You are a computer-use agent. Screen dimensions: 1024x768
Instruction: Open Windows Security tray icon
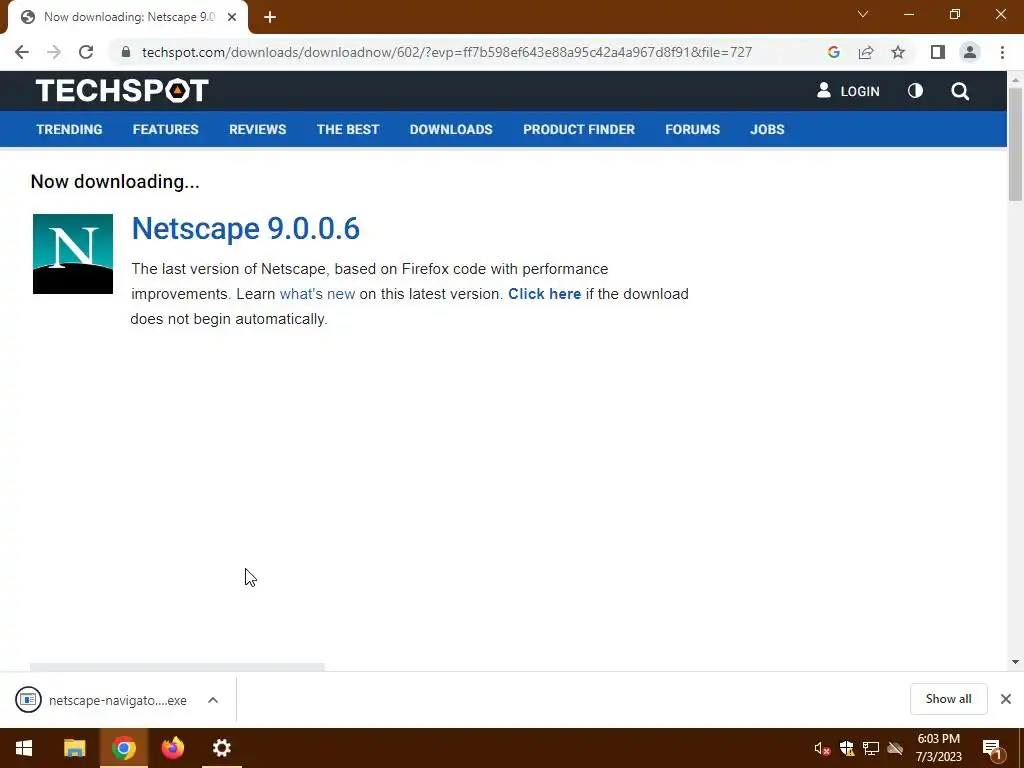coord(846,748)
